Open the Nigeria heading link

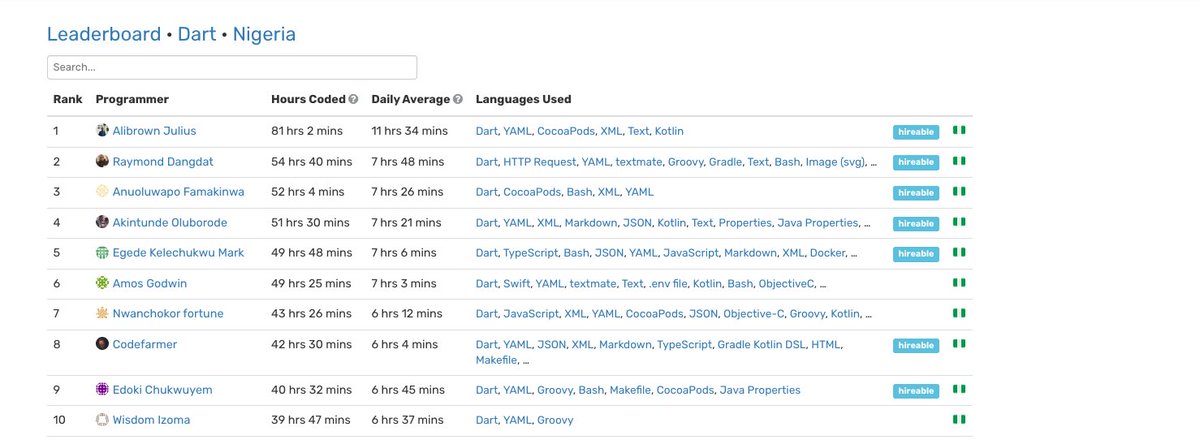pyautogui.click(x=264, y=34)
